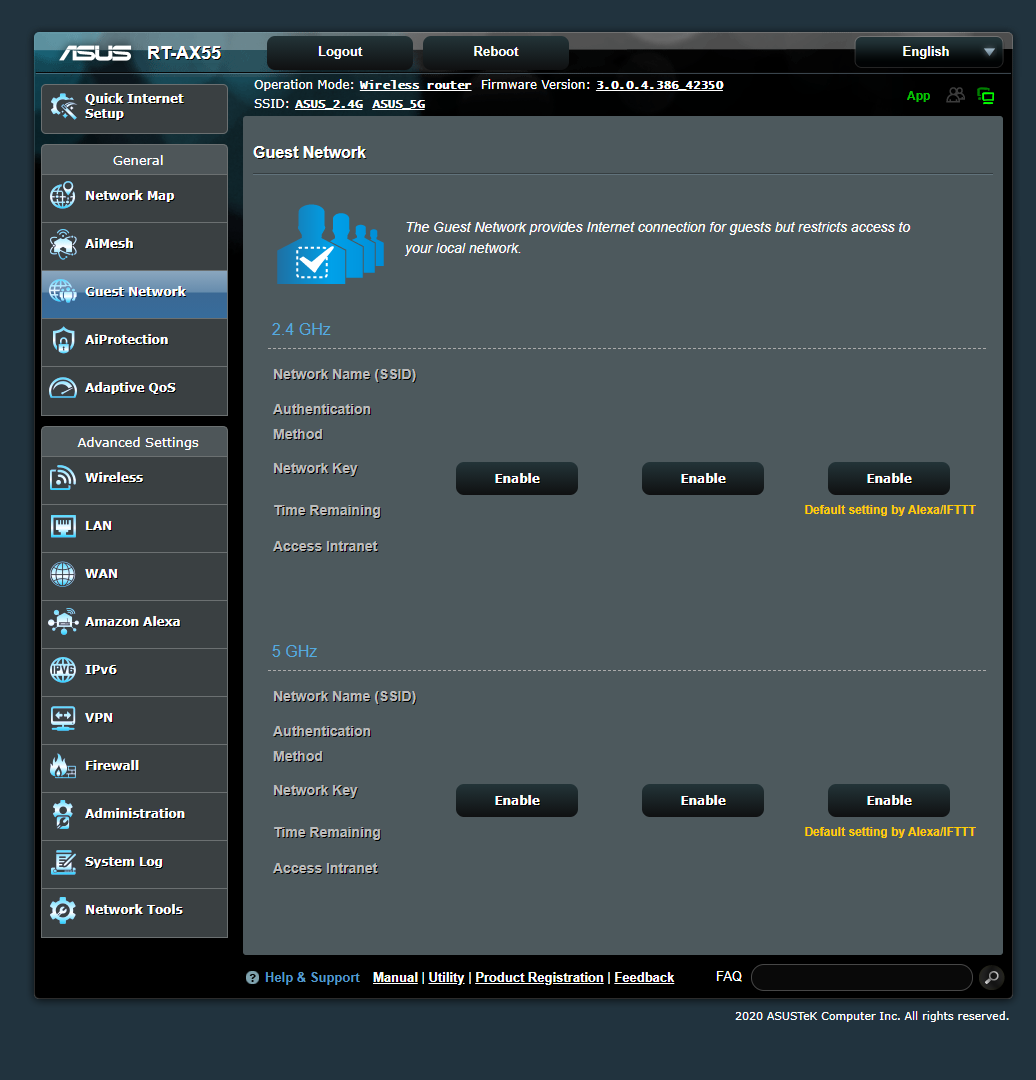Open the Feedback link

coord(643,977)
